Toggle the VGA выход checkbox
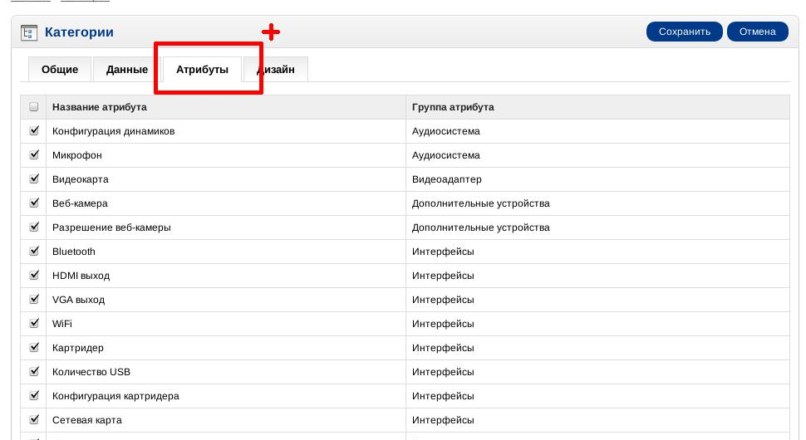 point(35,299)
